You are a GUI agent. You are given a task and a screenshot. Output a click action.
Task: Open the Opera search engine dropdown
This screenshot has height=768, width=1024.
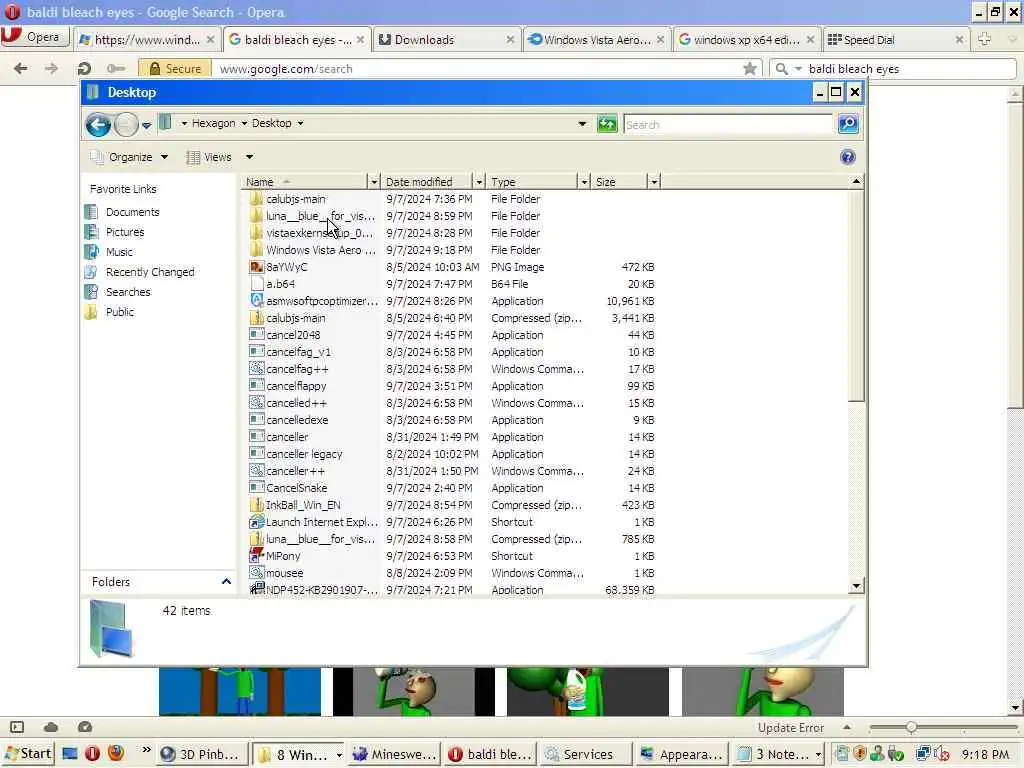[798, 69]
